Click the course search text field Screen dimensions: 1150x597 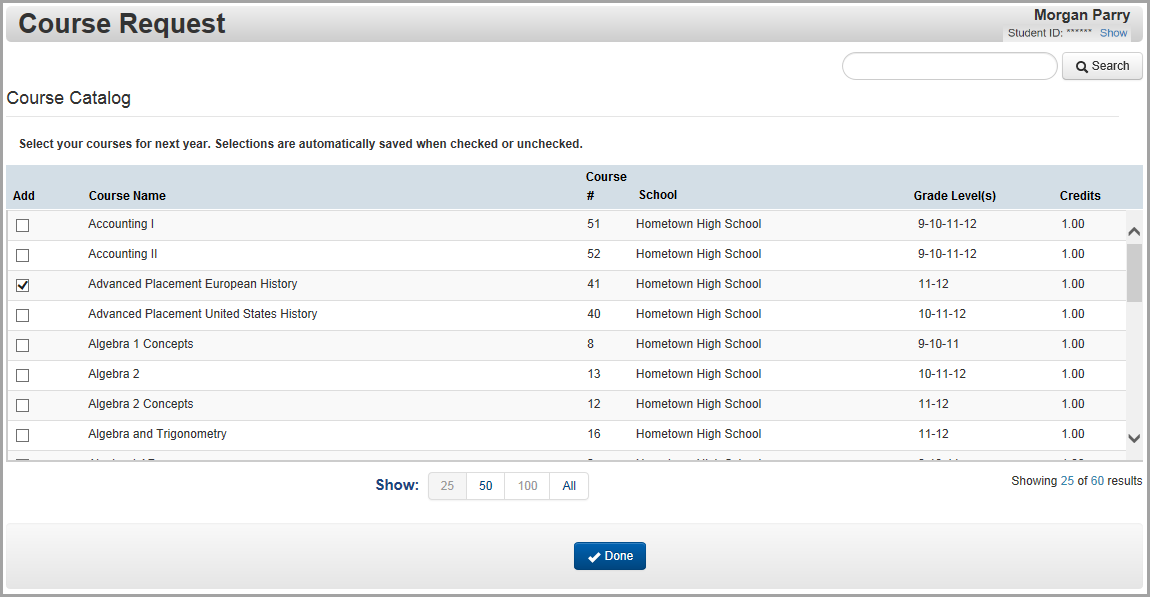pyautogui.click(x=949, y=66)
